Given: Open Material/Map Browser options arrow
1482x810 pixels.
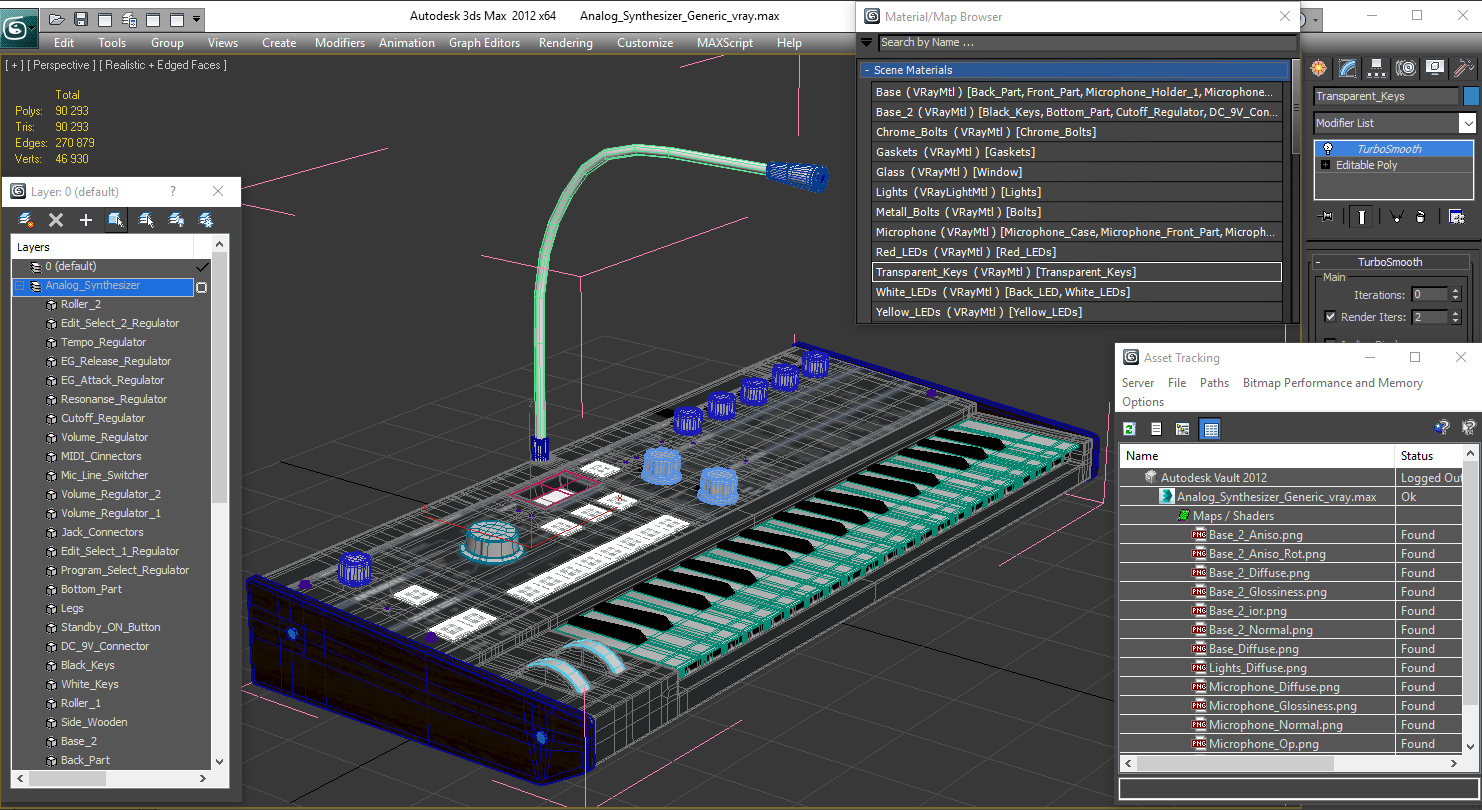Looking at the screenshot, I should (x=866, y=42).
